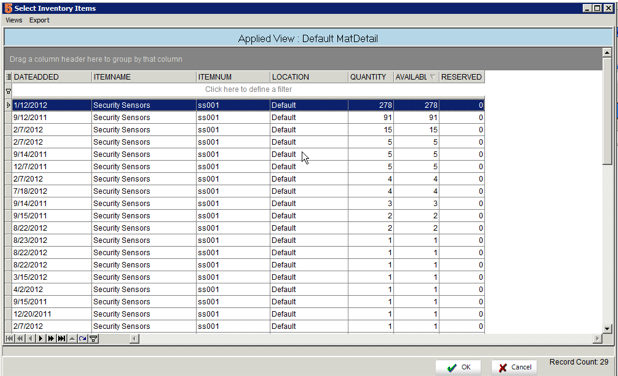This screenshot has height=376, width=618.
Task: Select the row dated 12/20/2011
Action: pyautogui.click(x=248, y=314)
